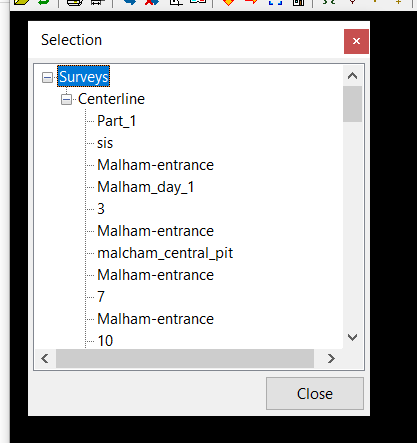Select survey item named 7
Image resolution: width=417 pixels, height=443 pixels.
pyautogui.click(x=101, y=297)
